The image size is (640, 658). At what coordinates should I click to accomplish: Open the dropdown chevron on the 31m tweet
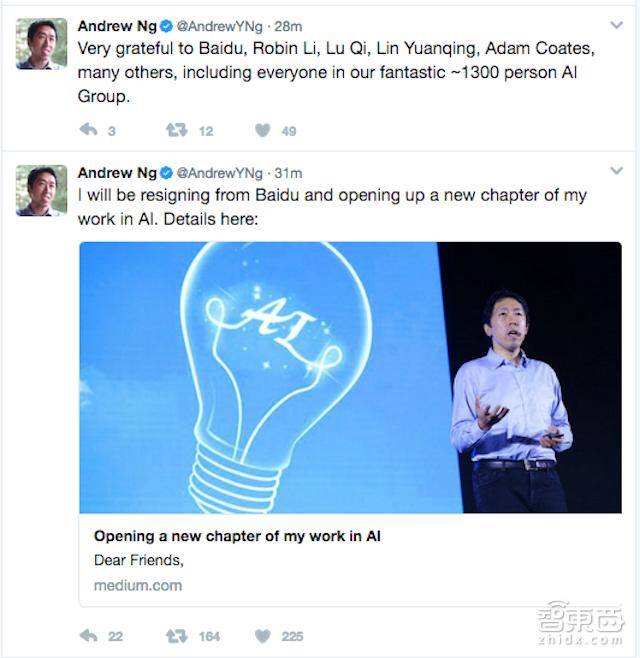(x=616, y=171)
